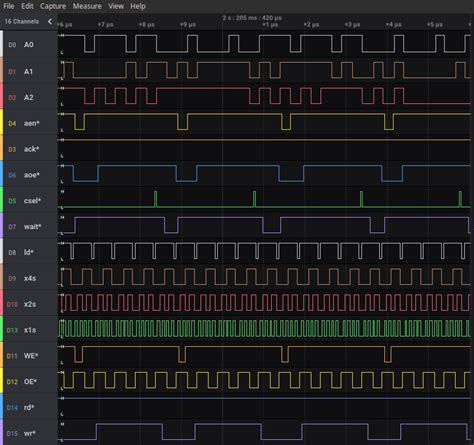Click the 16 Channels label

(21, 22)
